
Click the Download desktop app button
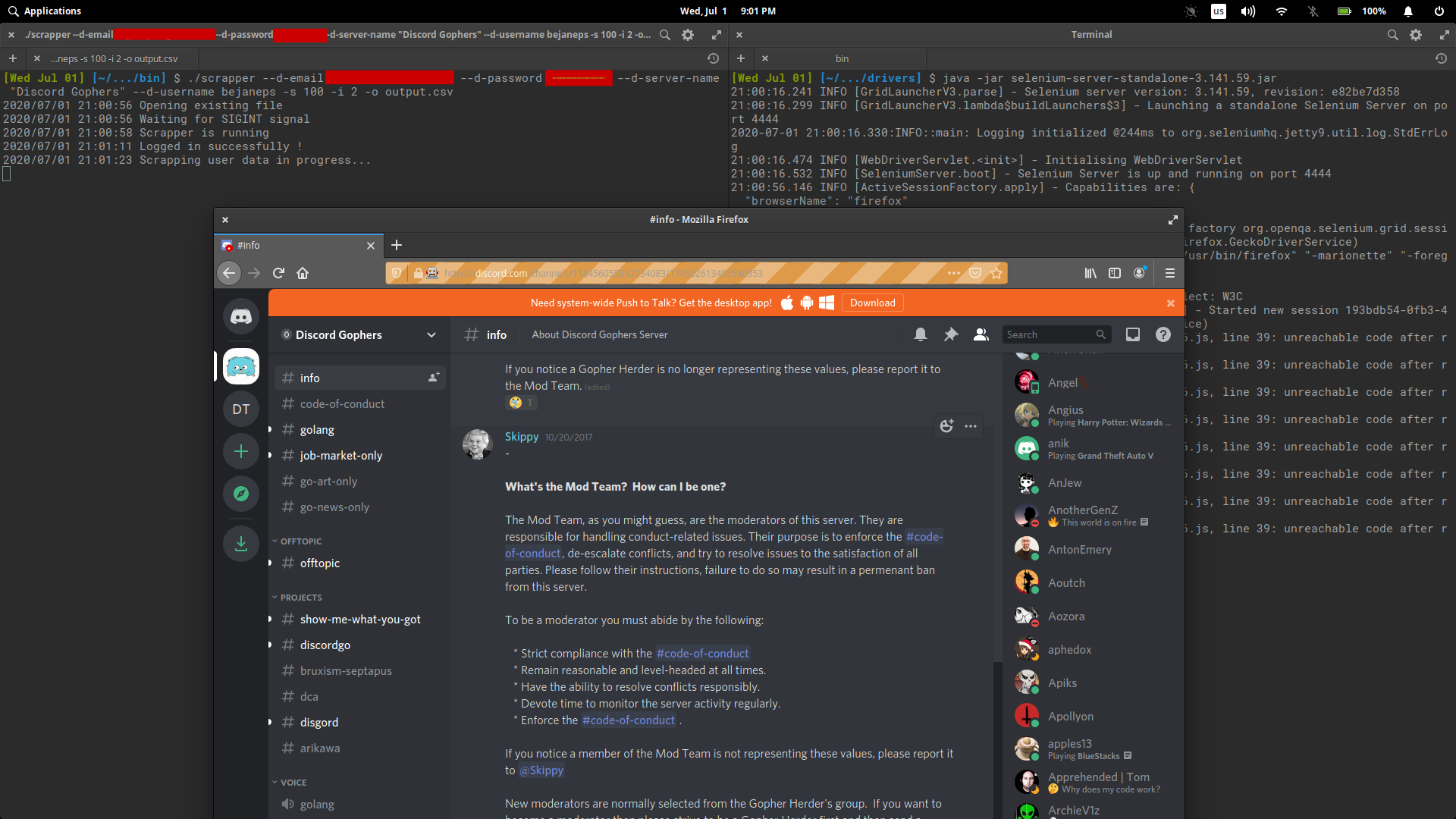tap(871, 302)
